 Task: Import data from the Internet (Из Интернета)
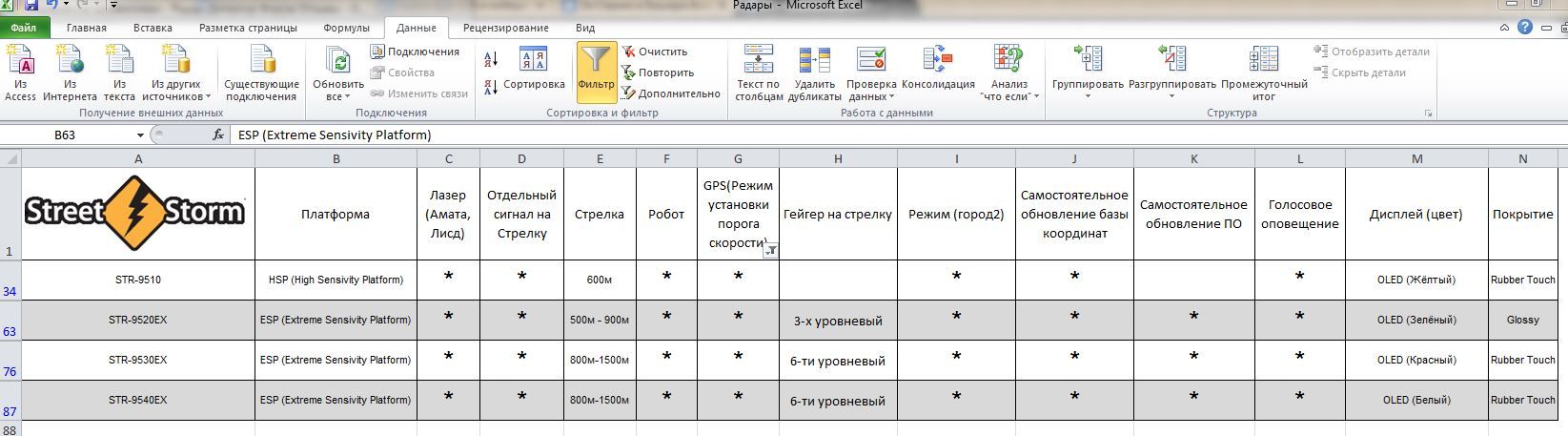[70, 73]
